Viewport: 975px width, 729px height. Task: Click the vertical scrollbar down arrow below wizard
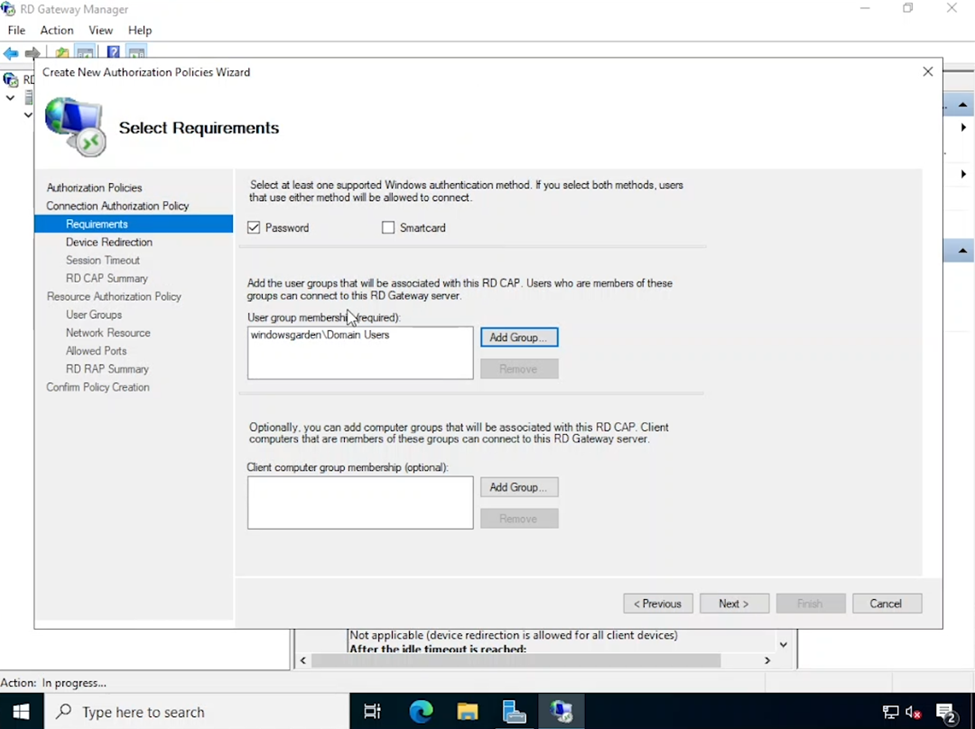pos(783,645)
